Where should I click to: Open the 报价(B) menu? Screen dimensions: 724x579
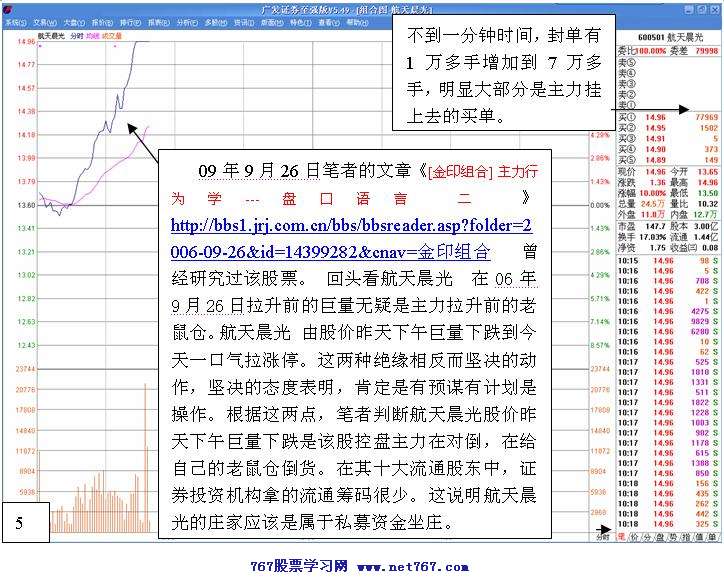coord(102,22)
